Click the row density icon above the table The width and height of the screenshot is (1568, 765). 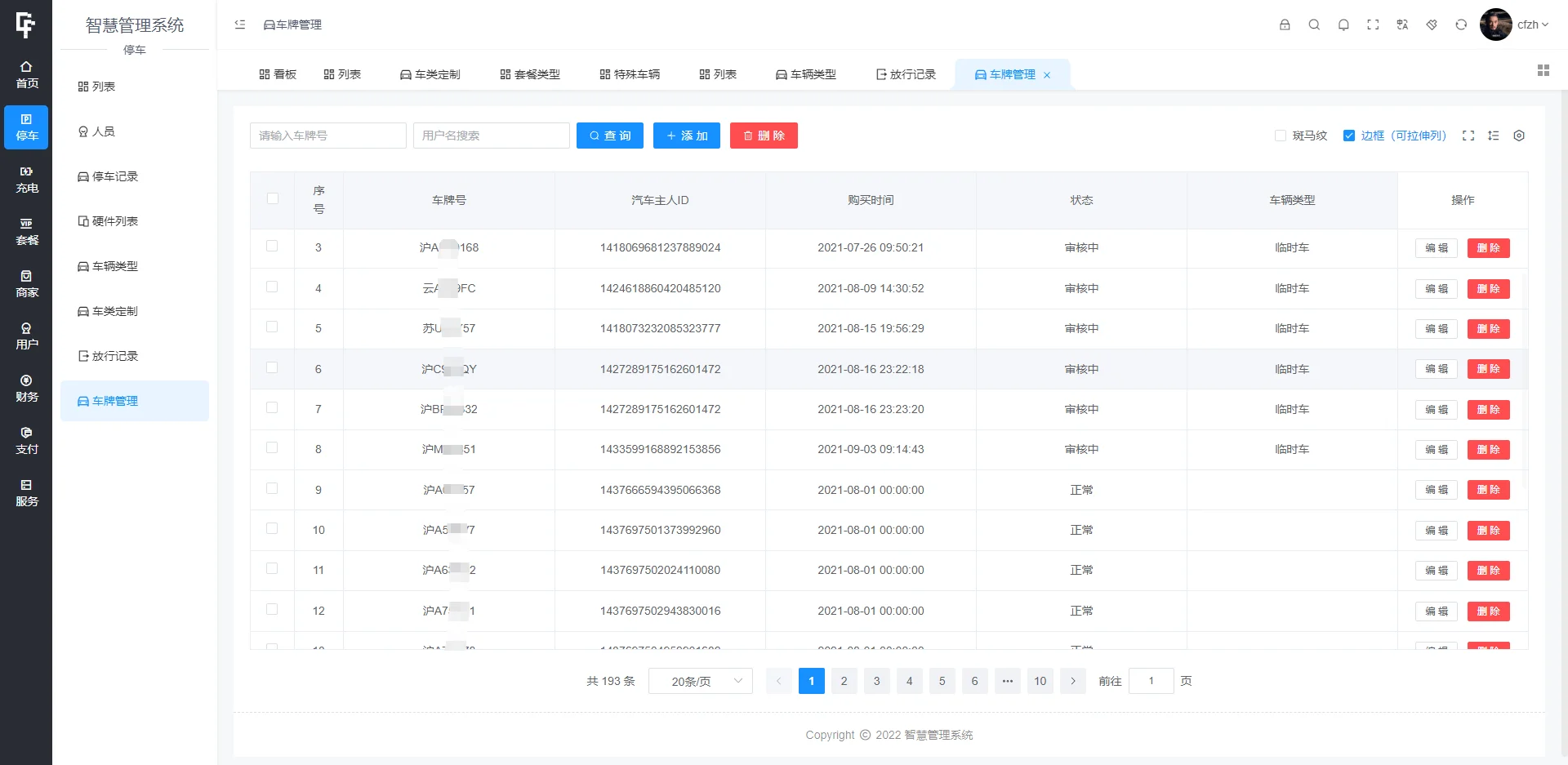(x=1494, y=136)
